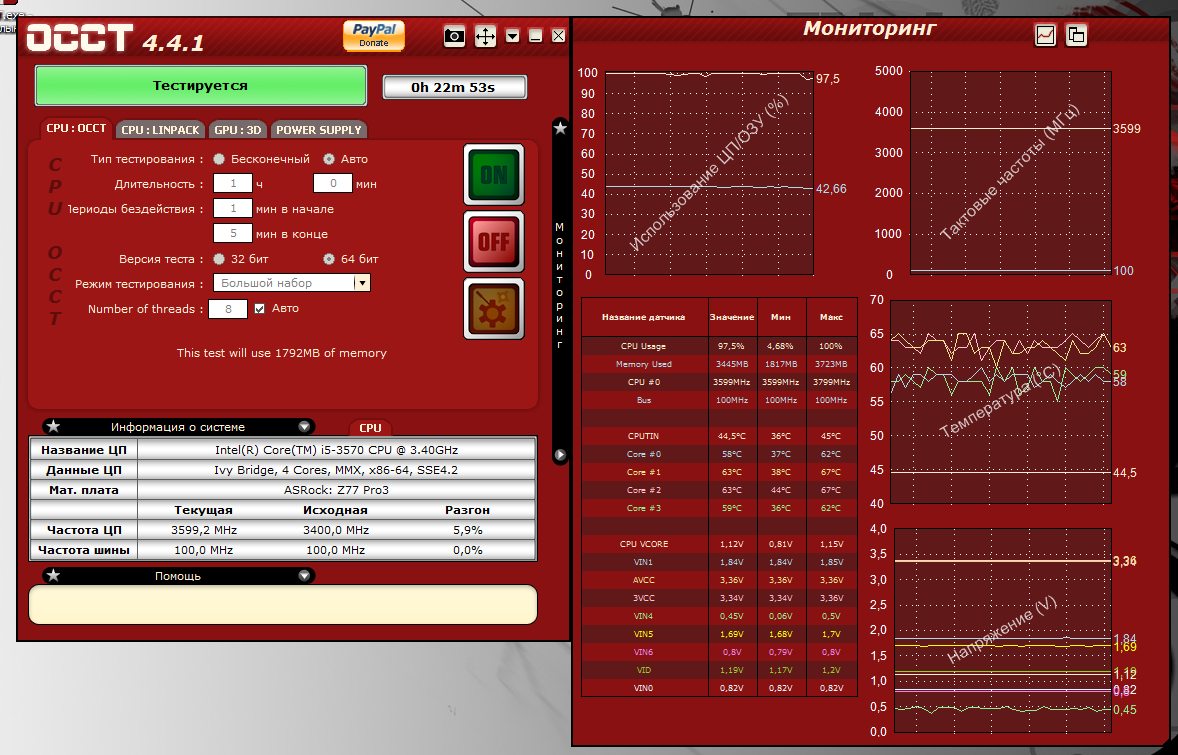Viewport: 1178px width, 755px height.
Task: Collapse the Информация о системе section
Action: click(304, 427)
